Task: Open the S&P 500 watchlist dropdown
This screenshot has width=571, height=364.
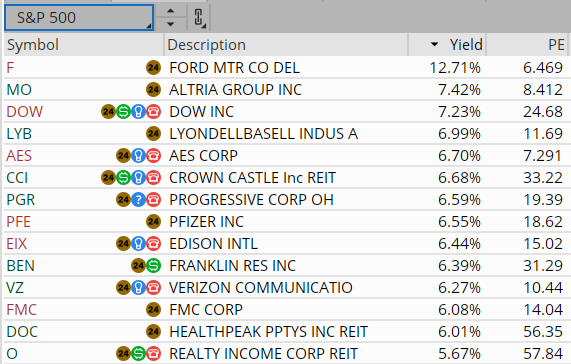Action: pyautogui.click(x=79, y=17)
